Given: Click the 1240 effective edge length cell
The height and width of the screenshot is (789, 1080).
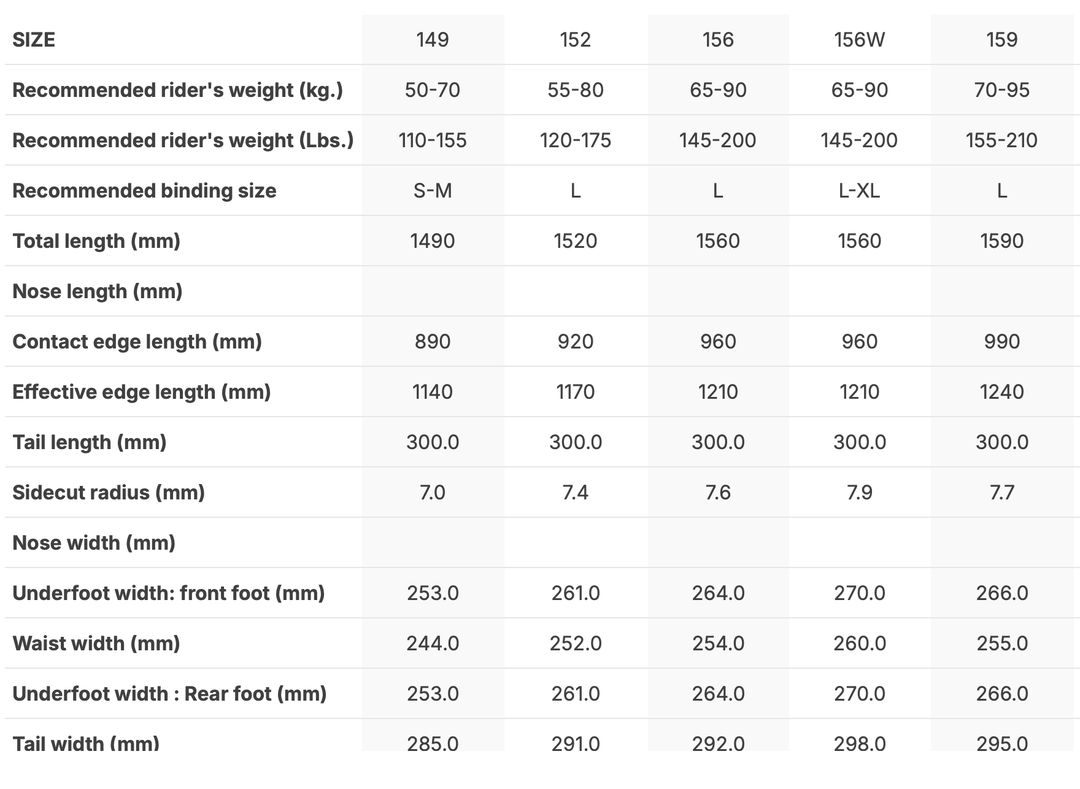Looking at the screenshot, I should coord(1001,392).
